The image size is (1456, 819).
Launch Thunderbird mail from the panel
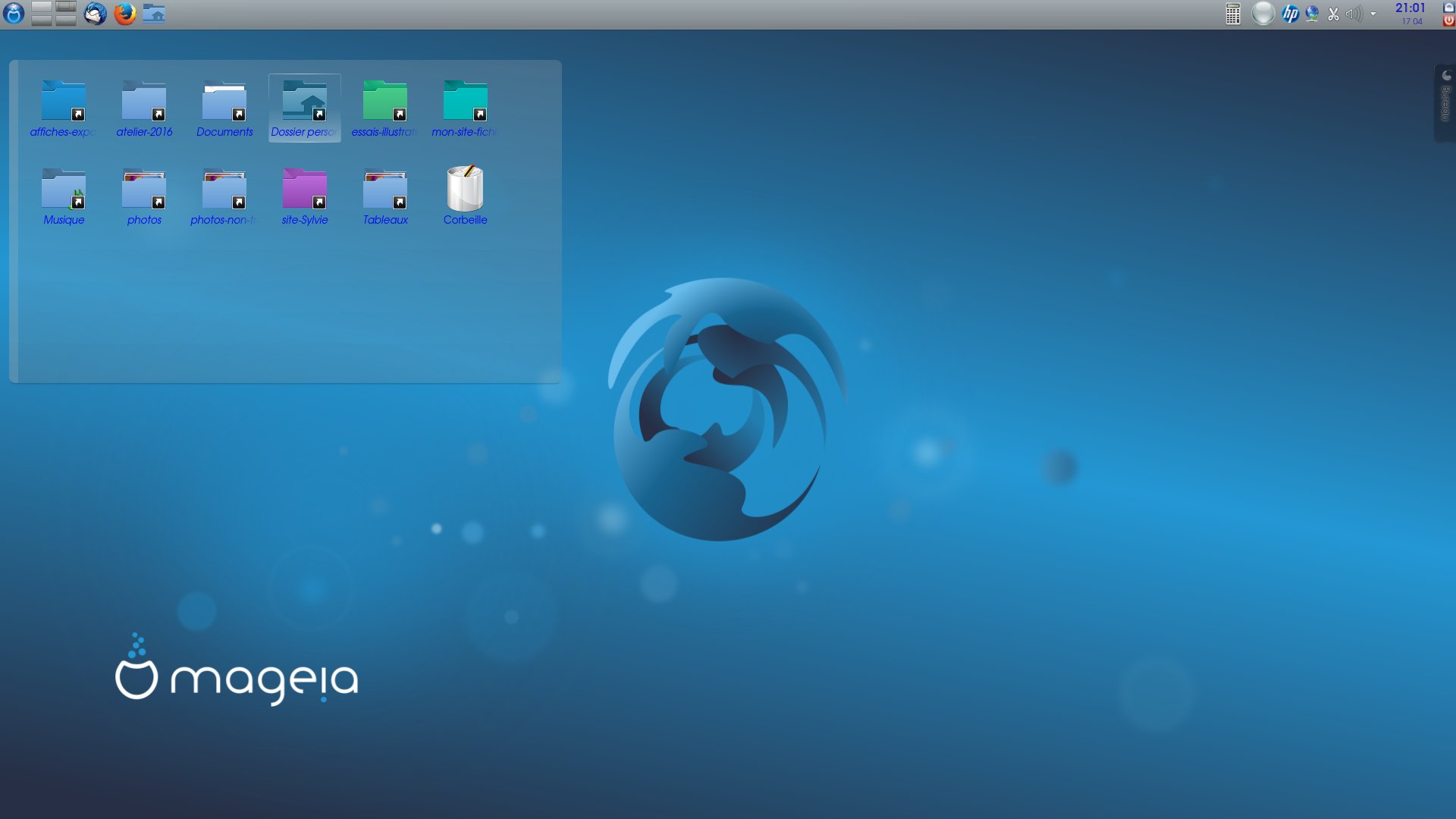coord(95,13)
